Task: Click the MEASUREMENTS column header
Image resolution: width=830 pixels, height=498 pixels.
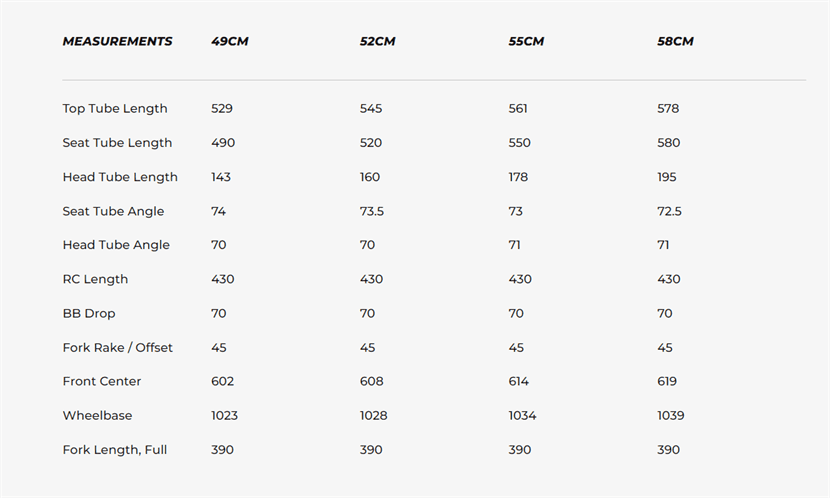Action: 117,42
